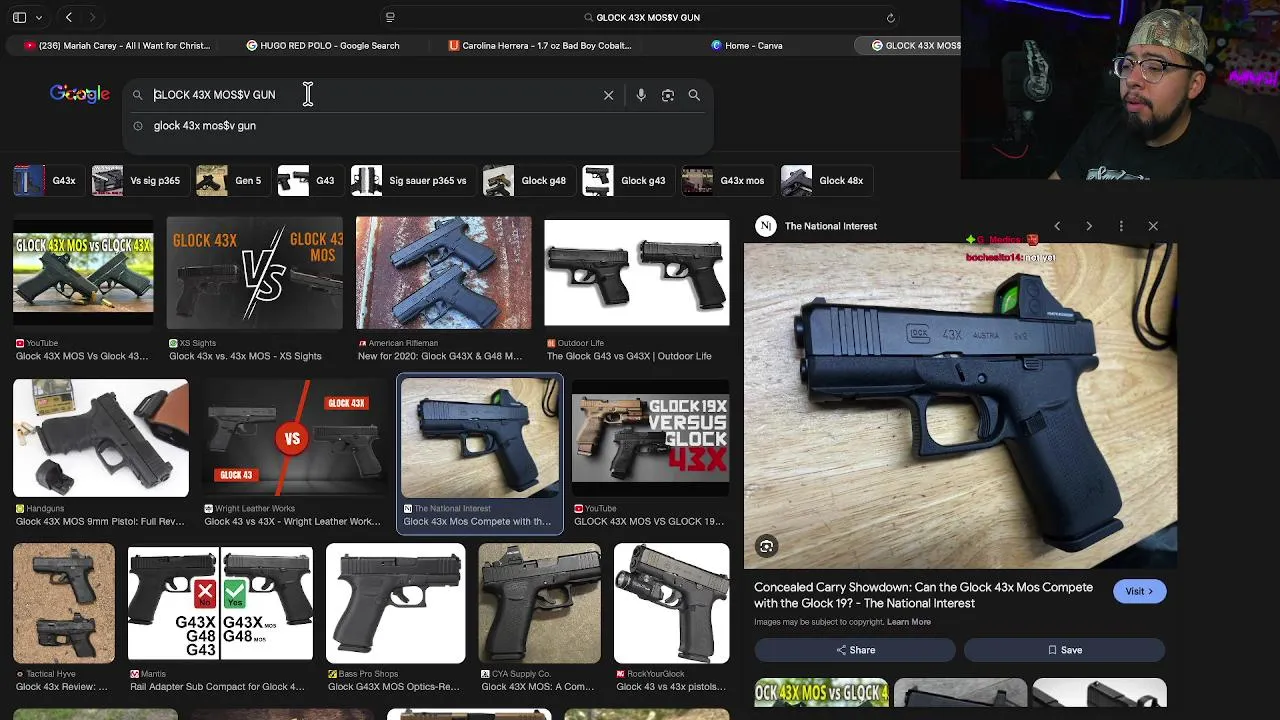Click The National Interest source header
The height and width of the screenshot is (720, 1280).
click(817, 226)
